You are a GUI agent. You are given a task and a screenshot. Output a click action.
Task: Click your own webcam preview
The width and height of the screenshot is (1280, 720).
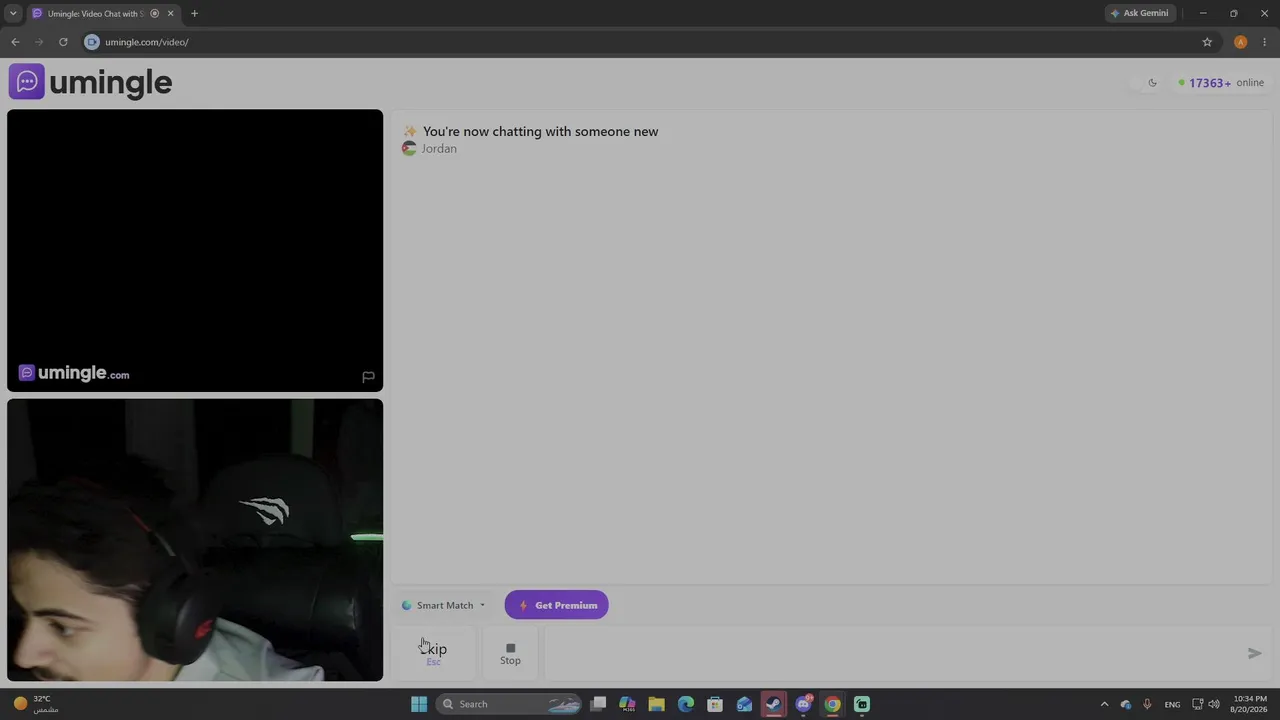pyautogui.click(x=195, y=540)
